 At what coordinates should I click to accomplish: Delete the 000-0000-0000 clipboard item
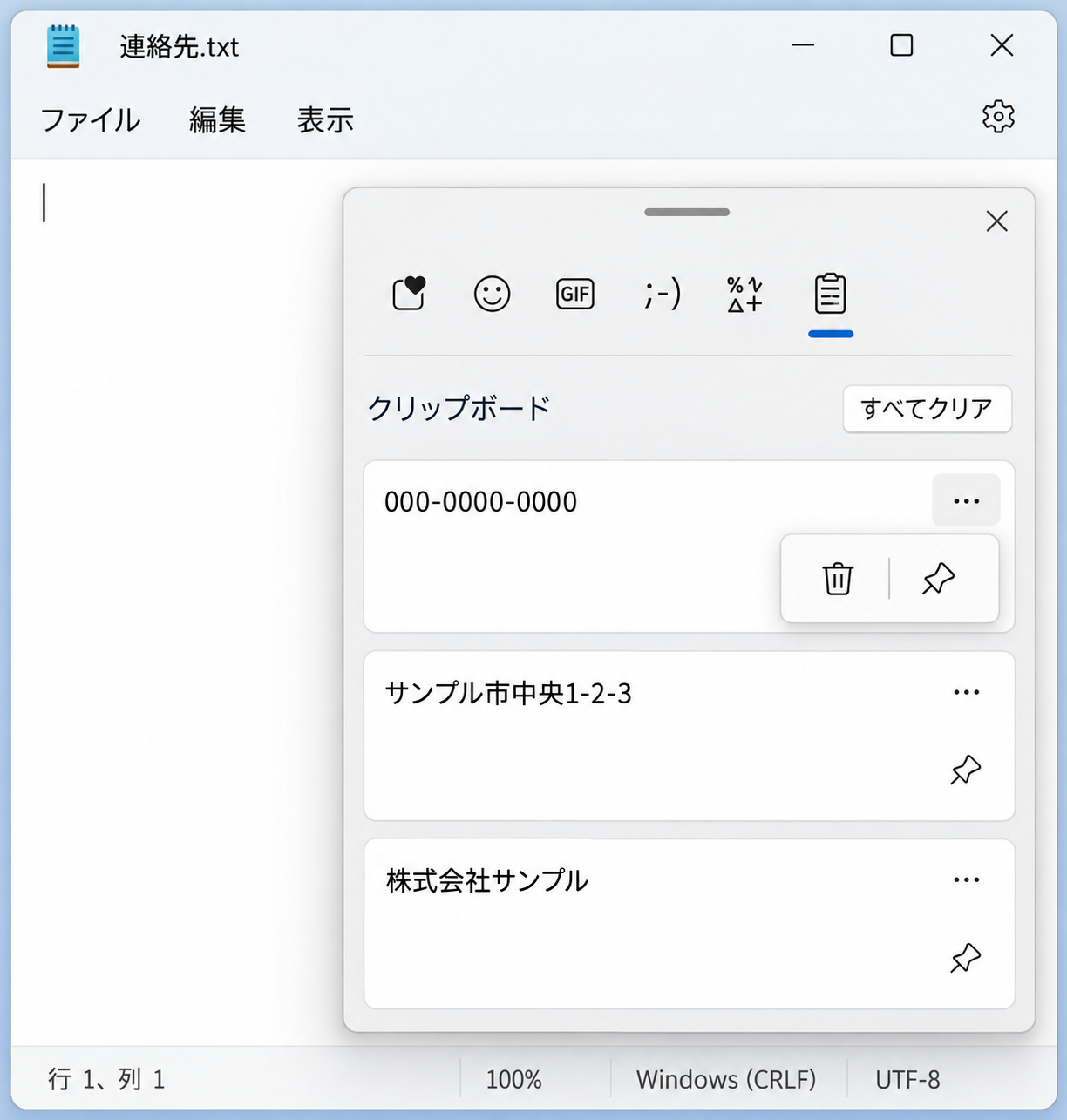coord(838,579)
